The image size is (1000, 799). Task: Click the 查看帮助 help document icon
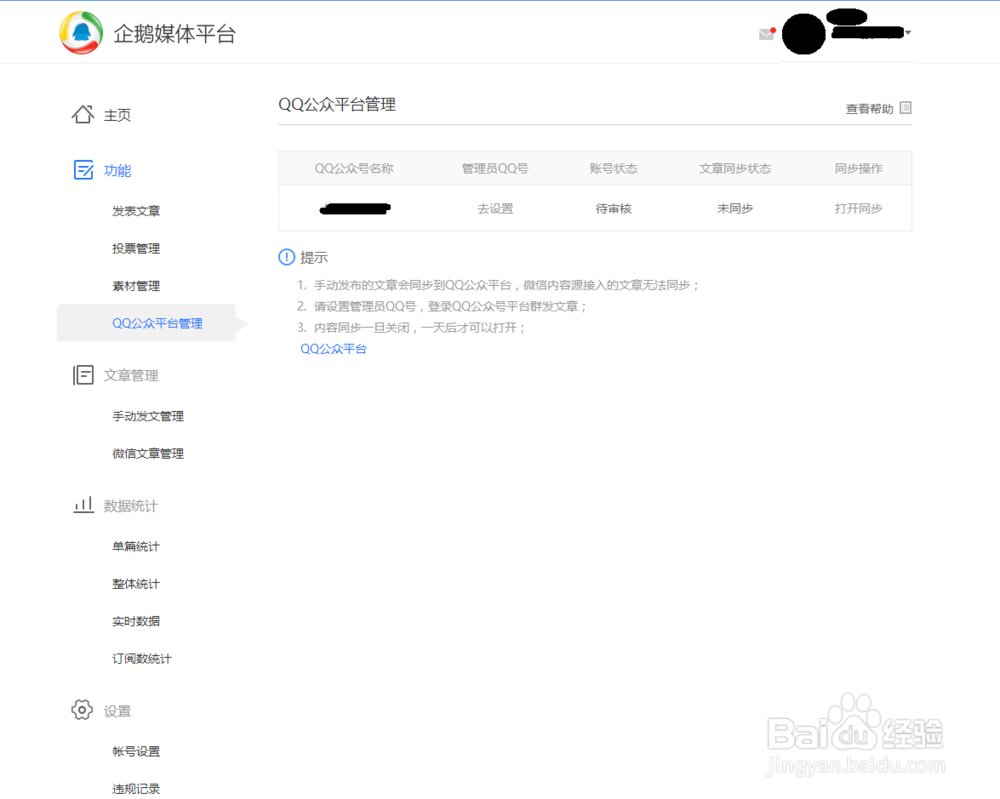click(x=905, y=107)
